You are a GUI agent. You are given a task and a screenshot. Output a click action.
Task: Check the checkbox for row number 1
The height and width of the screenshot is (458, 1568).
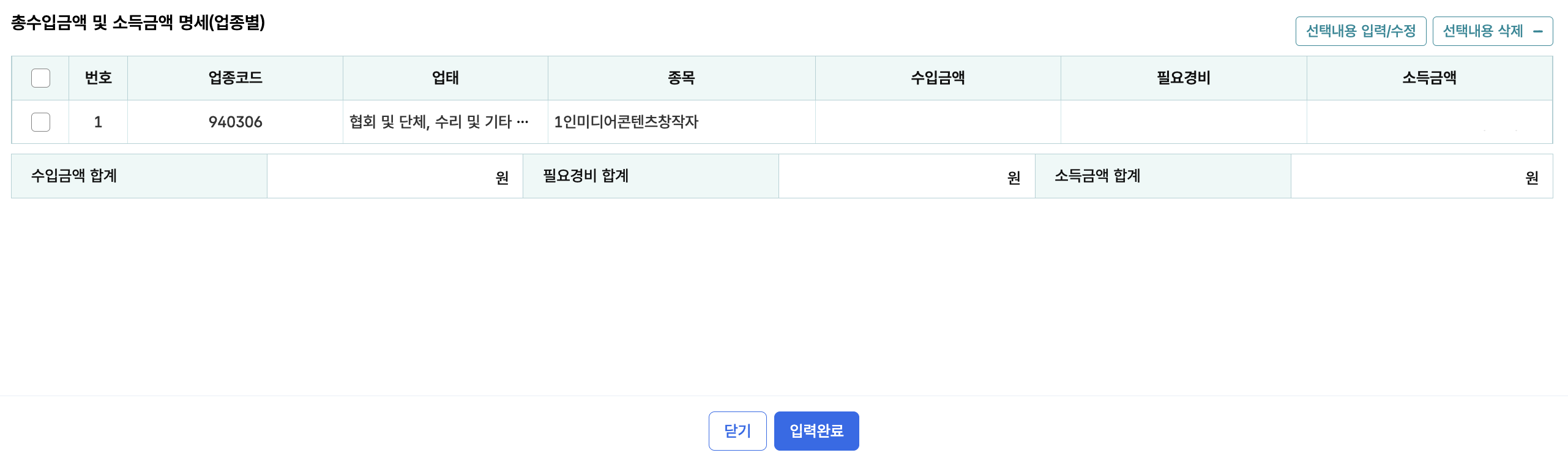click(x=40, y=121)
